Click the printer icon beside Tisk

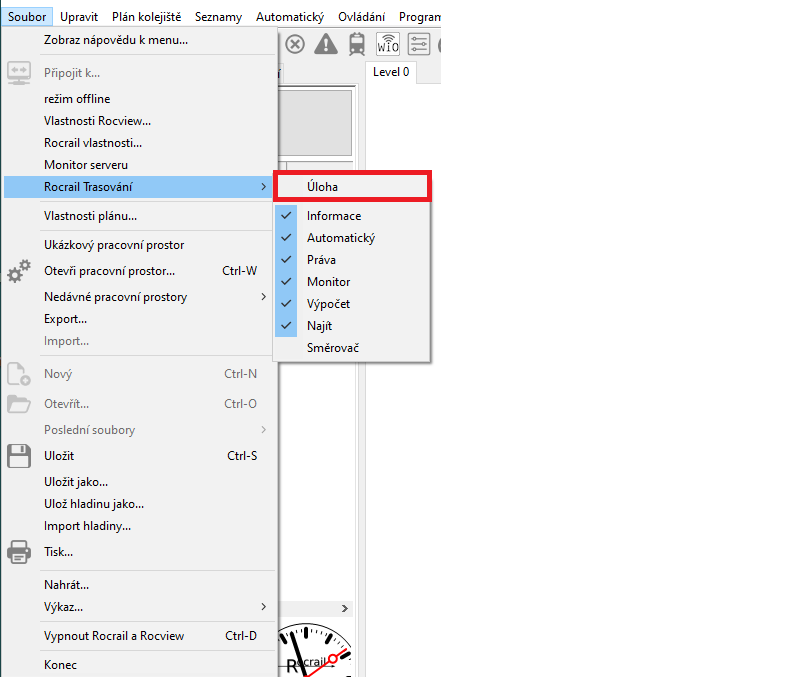tap(19, 552)
